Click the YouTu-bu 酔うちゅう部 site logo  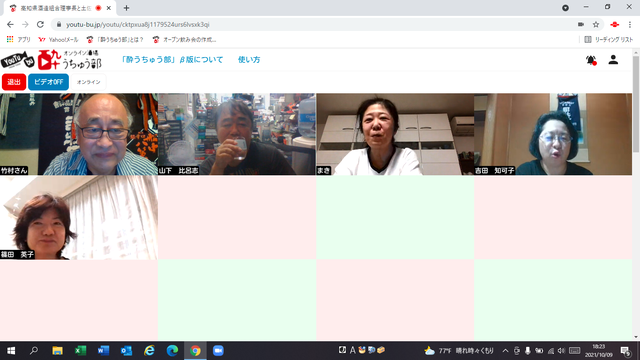[x=51, y=60]
